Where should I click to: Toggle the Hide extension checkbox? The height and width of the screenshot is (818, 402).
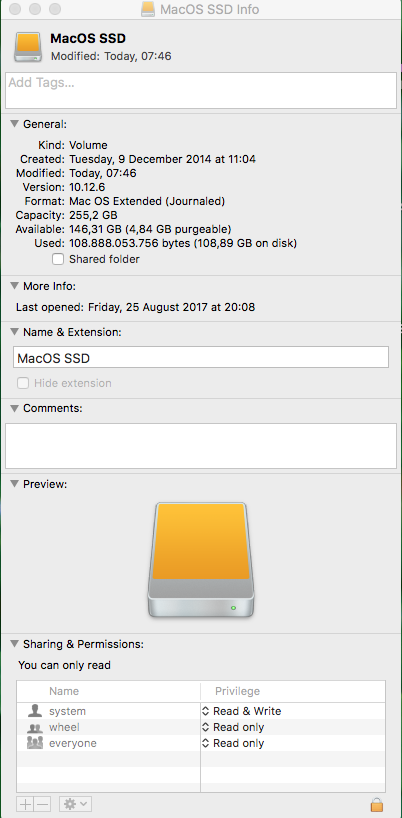23,383
